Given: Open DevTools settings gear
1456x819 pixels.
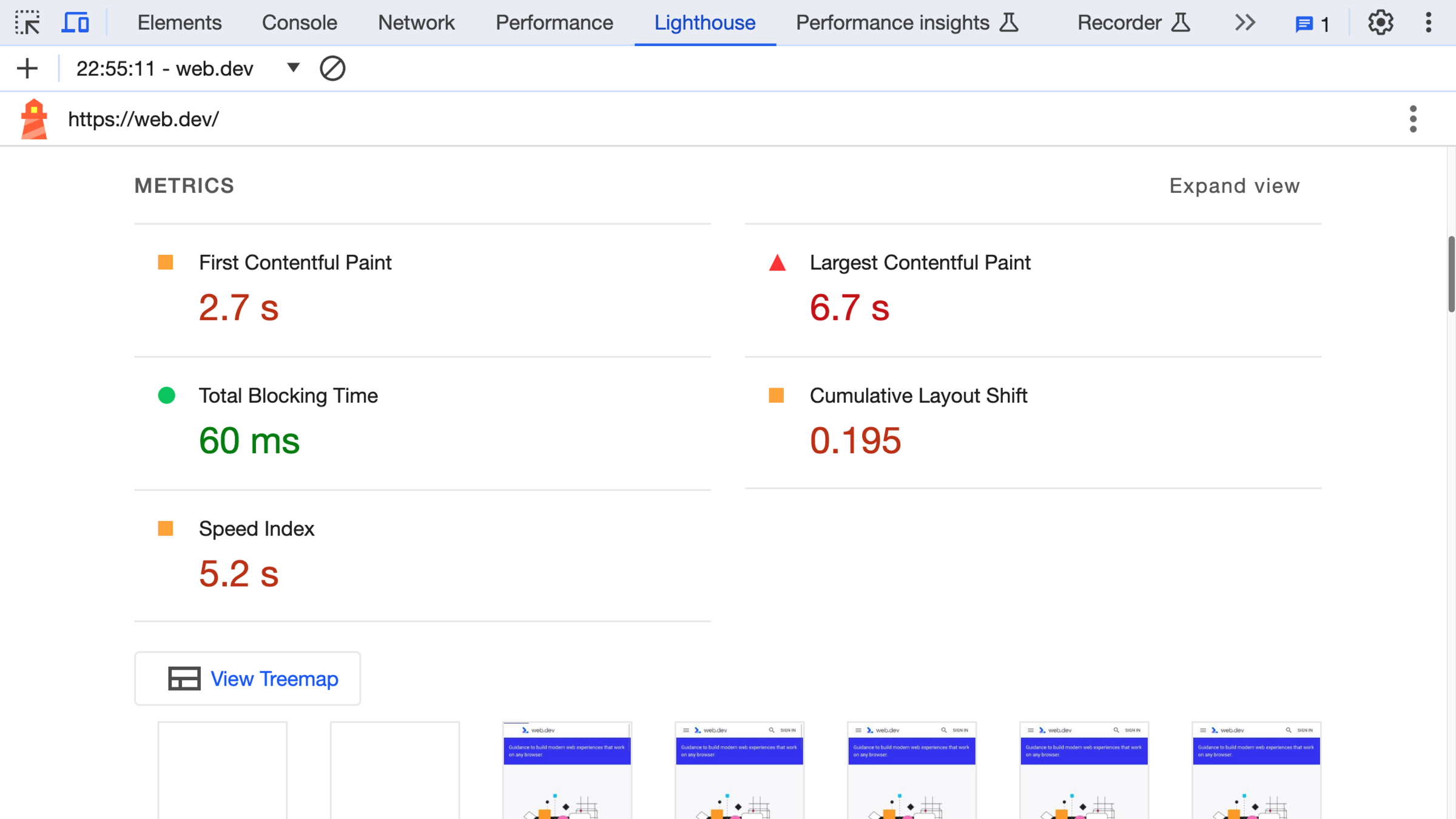Looking at the screenshot, I should [1380, 23].
